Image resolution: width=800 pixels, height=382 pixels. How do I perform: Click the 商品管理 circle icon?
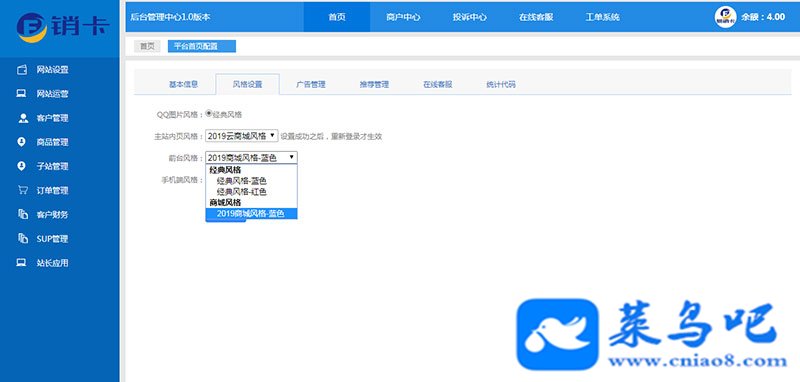click(21, 142)
